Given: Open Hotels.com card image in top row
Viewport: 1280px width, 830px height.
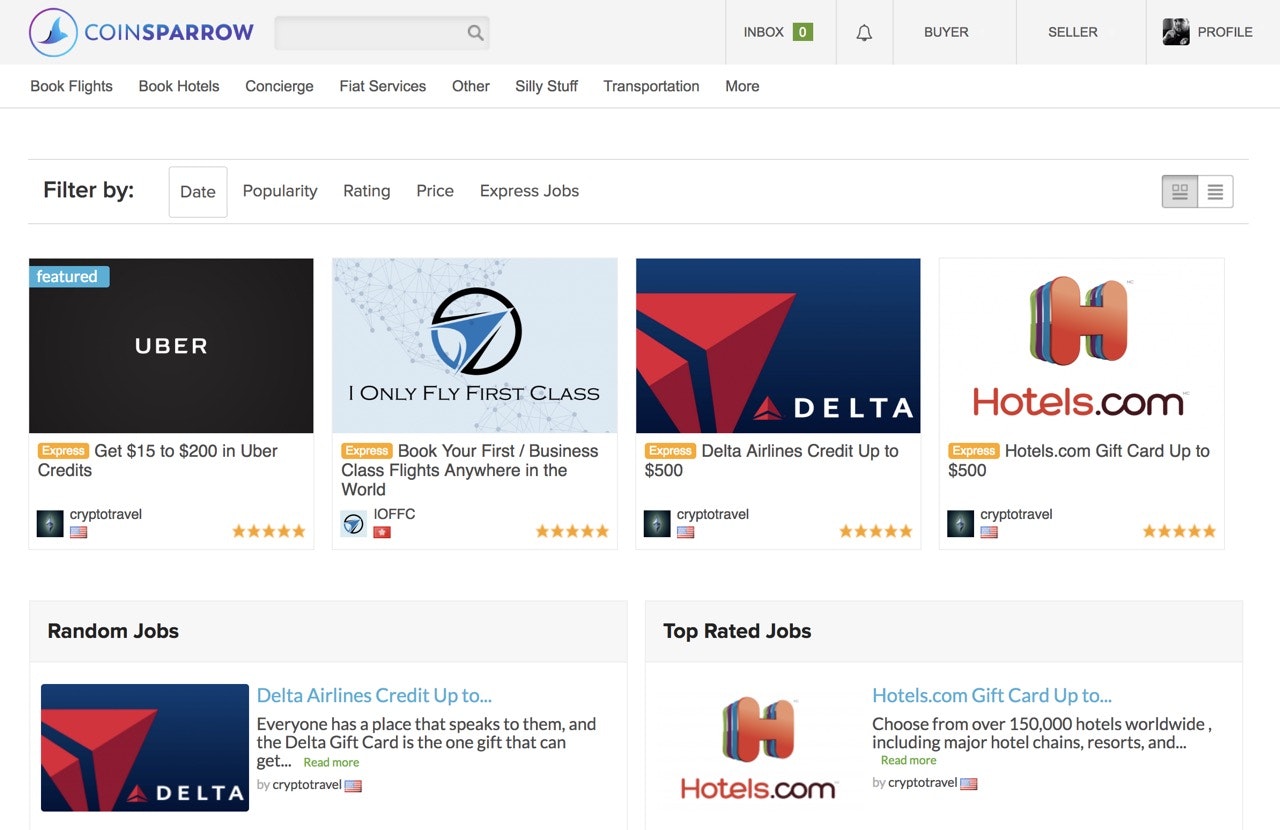Looking at the screenshot, I should [1082, 346].
